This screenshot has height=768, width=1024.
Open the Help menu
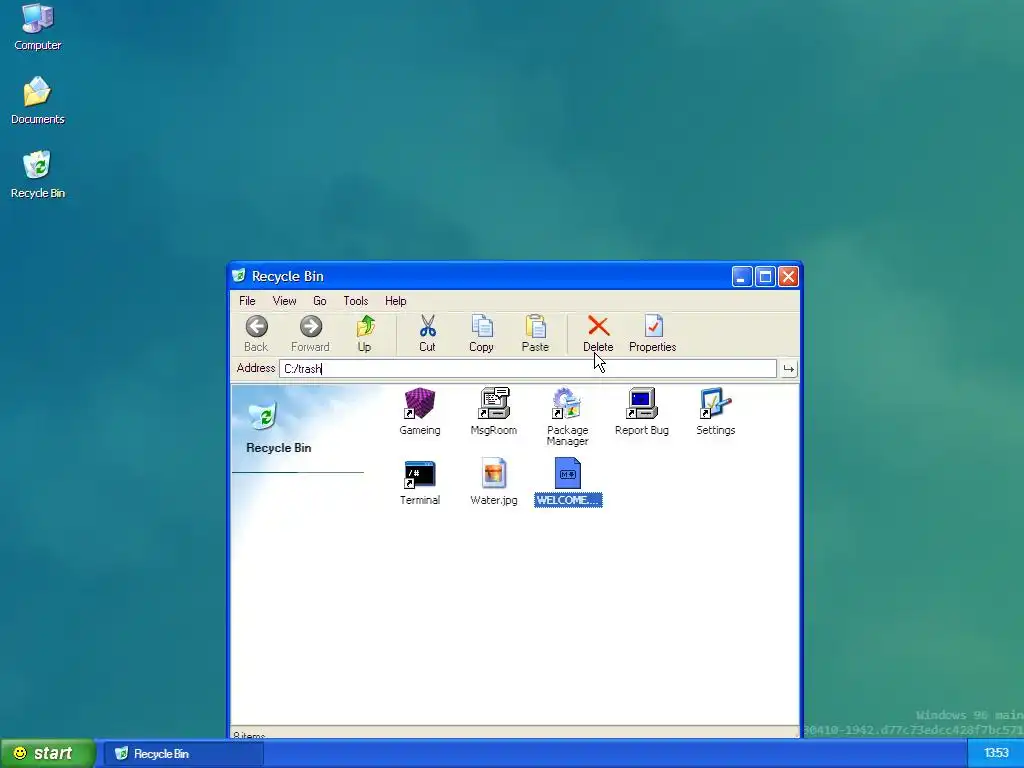(x=396, y=301)
